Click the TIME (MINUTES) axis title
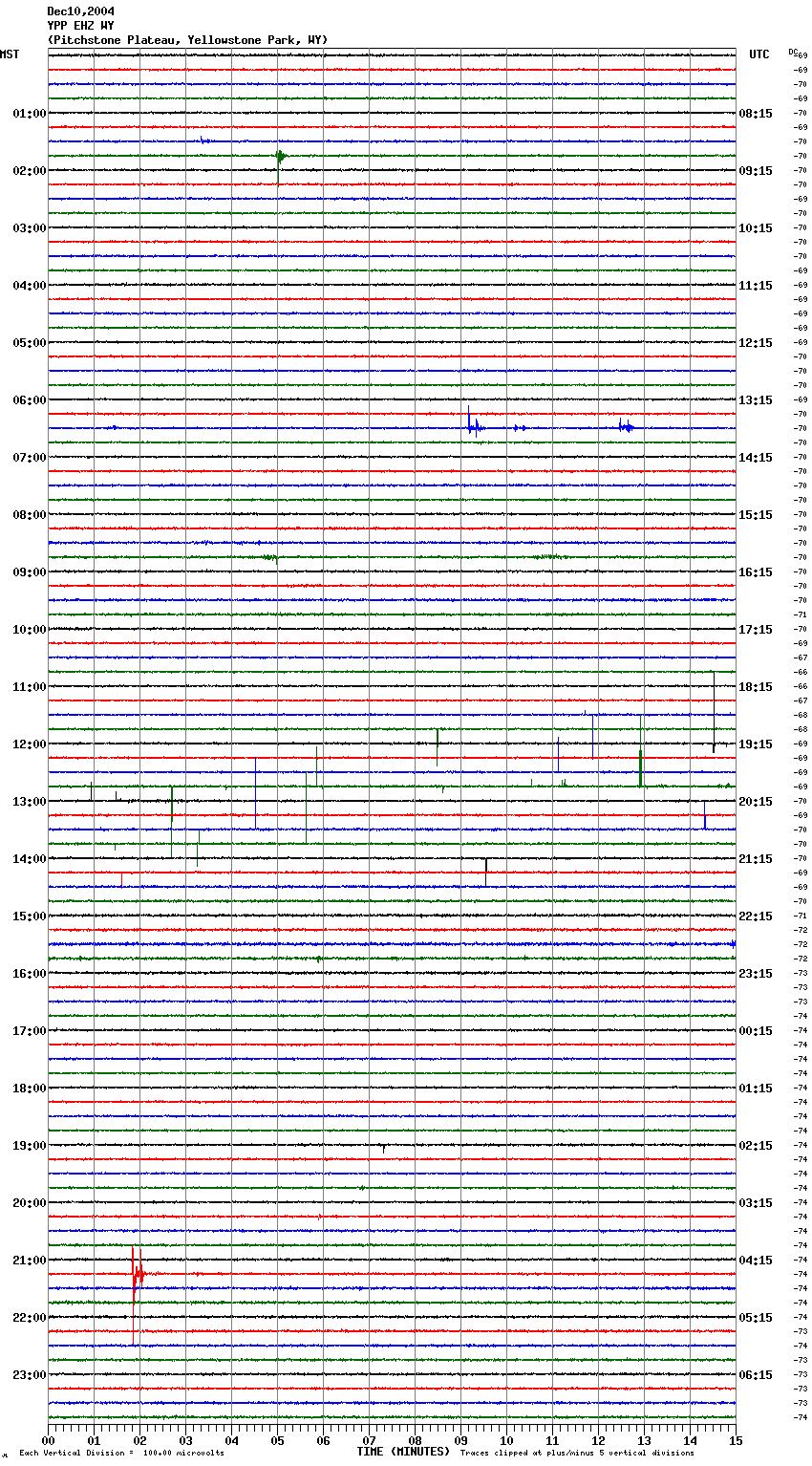The height and width of the screenshot is (1466, 812). click(x=403, y=1452)
